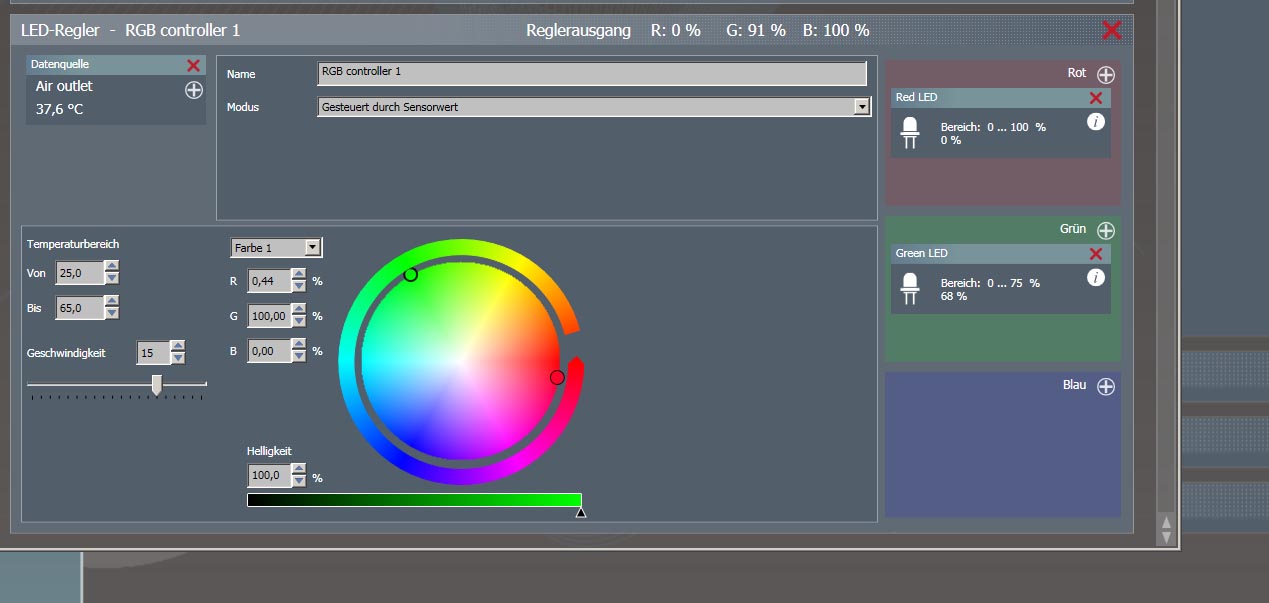The height and width of the screenshot is (603, 1269).
Task: Show info for the Green LED
Action: (1095, 278)
